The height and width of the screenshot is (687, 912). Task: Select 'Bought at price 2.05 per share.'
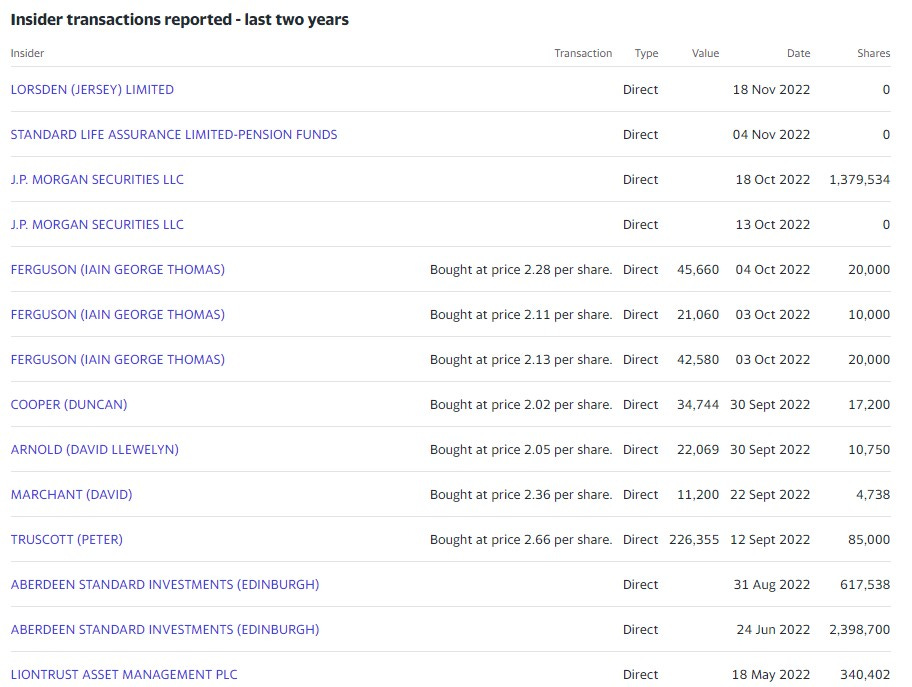521,450
